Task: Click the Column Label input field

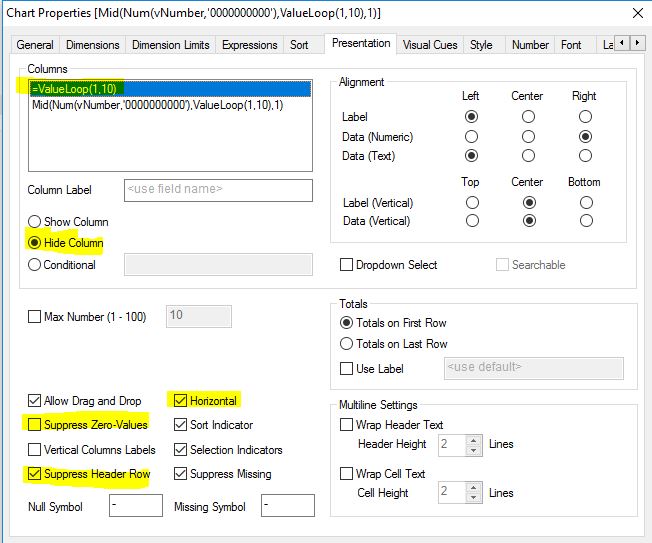Action: point(218,190)
